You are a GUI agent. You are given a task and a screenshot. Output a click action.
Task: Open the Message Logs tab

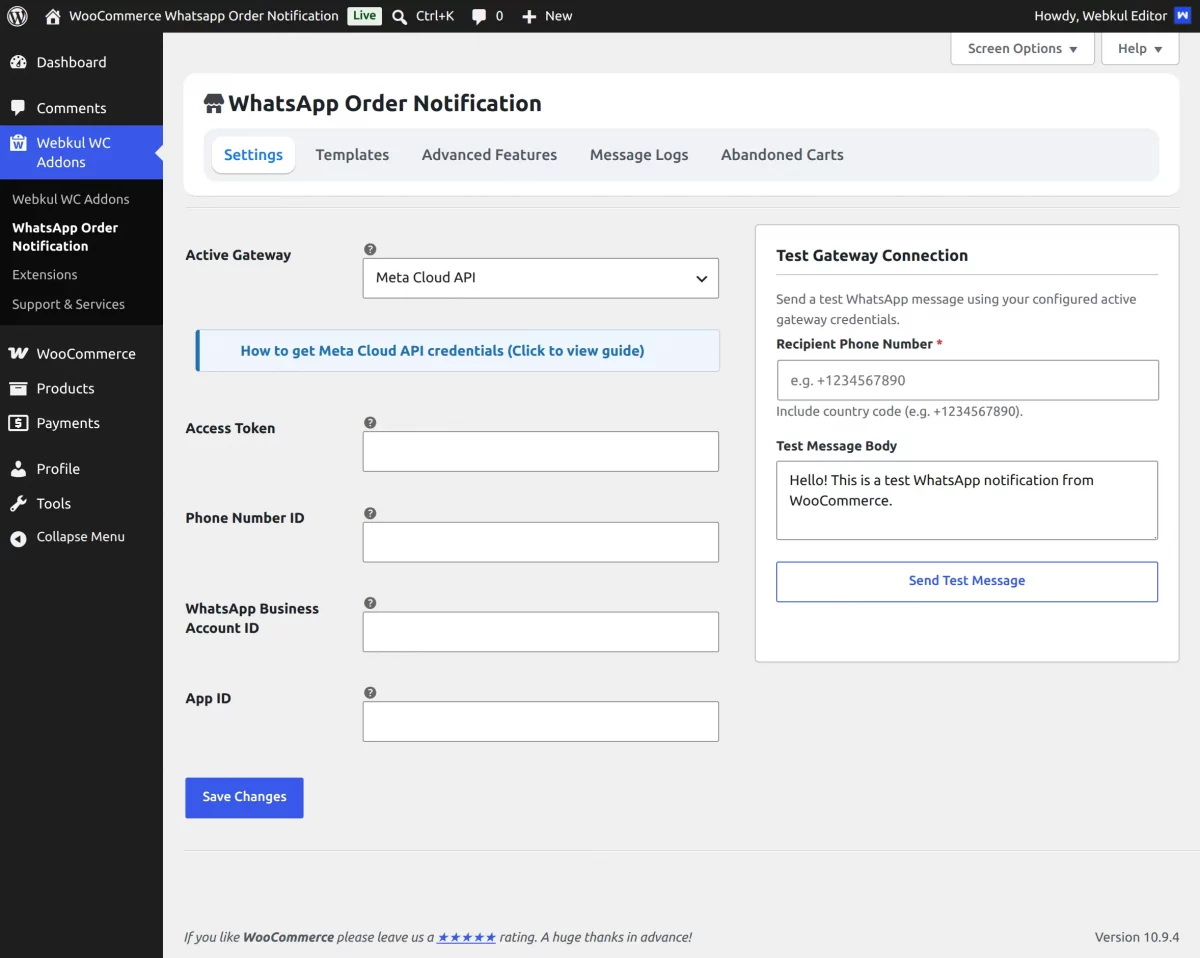tap(639, 155)
